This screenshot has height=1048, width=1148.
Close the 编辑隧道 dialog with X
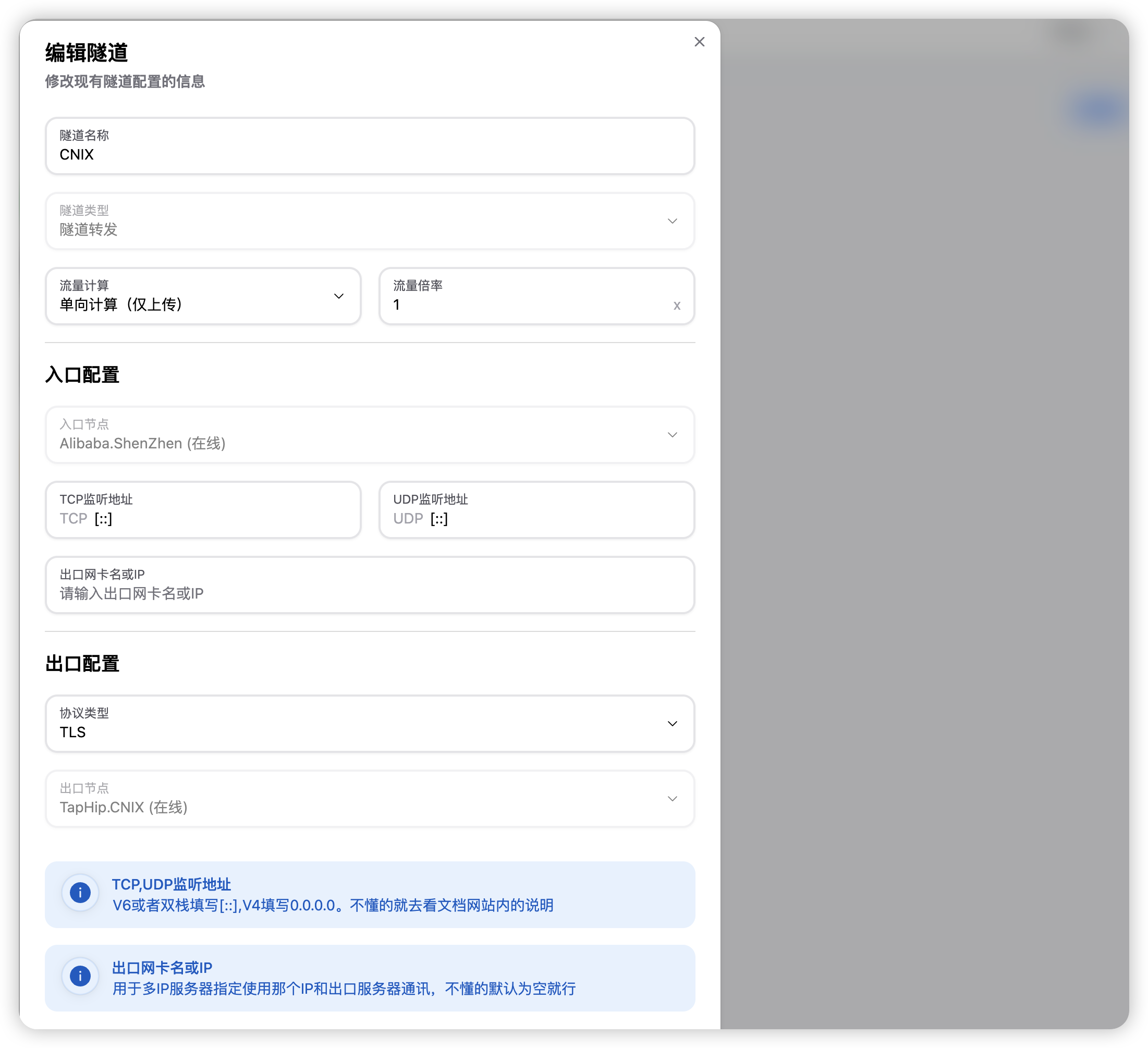pos(699,42)
